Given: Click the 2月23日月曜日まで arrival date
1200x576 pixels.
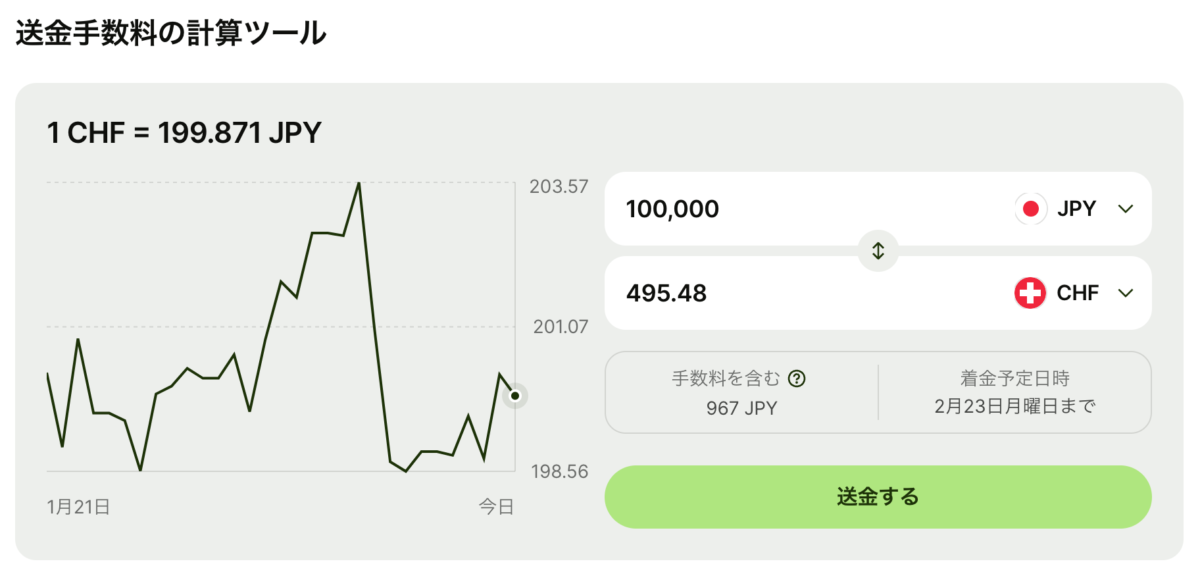Looking at the screenshot, I should pyautogui.click(x=1015, y=408).
